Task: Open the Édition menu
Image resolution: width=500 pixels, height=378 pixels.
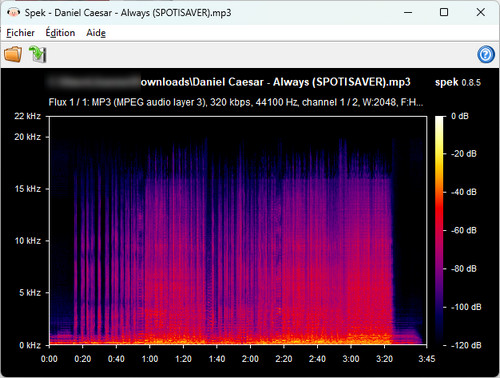Action: click(x=60, y=33)
